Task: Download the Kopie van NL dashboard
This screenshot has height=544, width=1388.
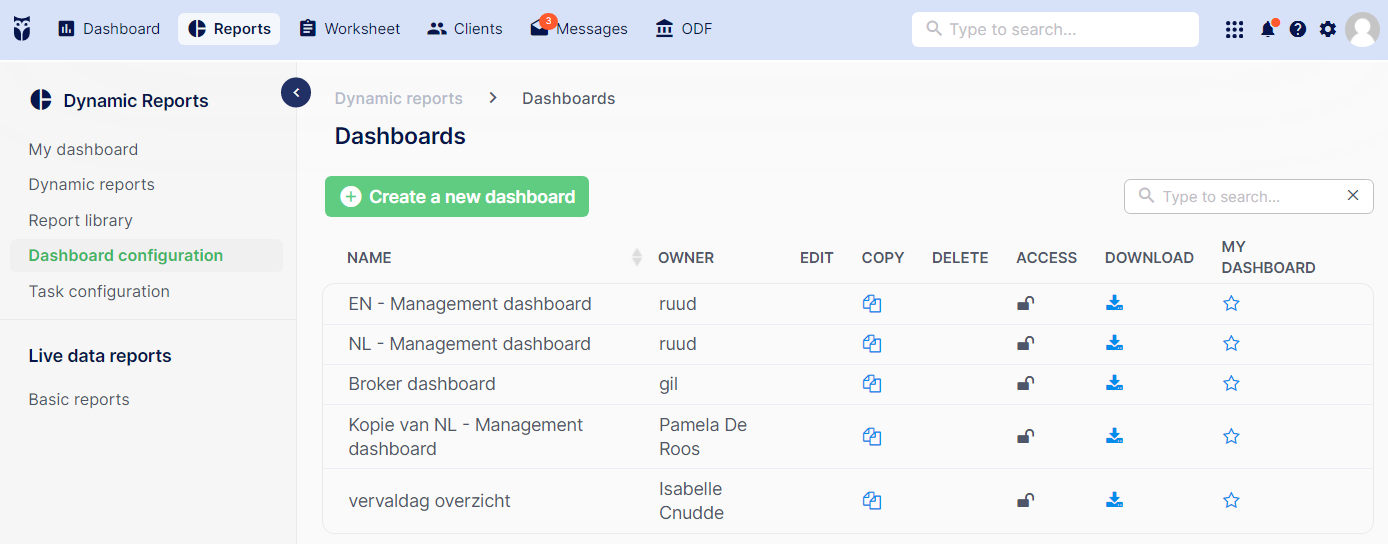Action: [1115, 437]
